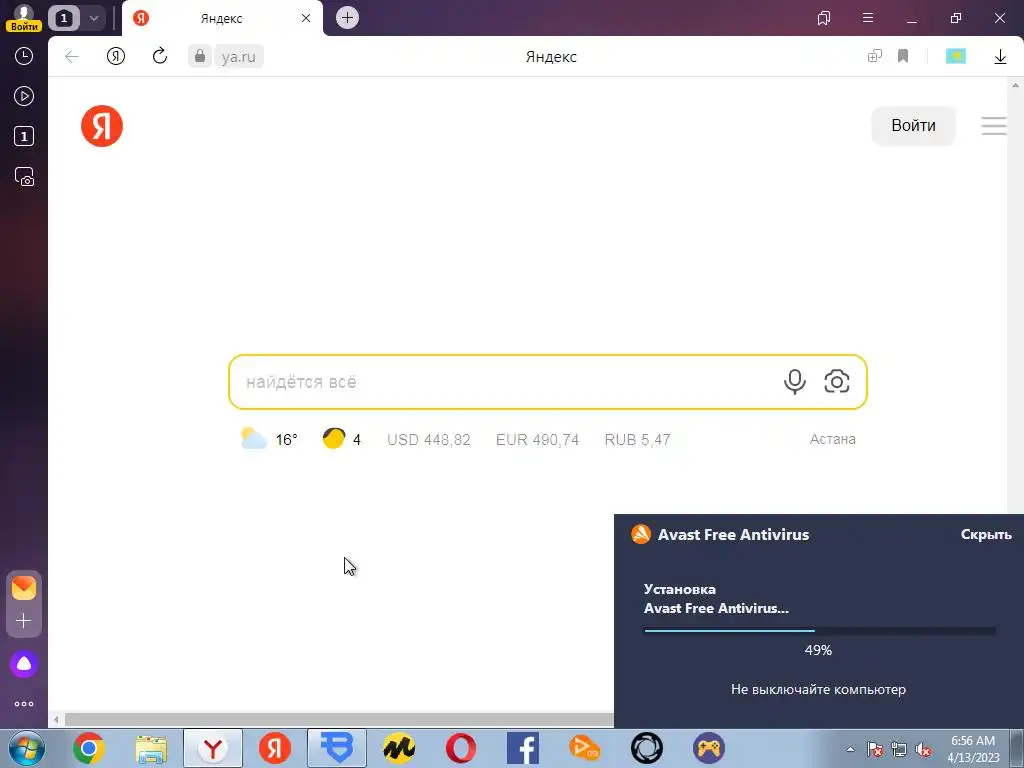Open the clock showing 6:56 AM
1024x768 pixels.
pyautogui.click(x=973, y=749)
